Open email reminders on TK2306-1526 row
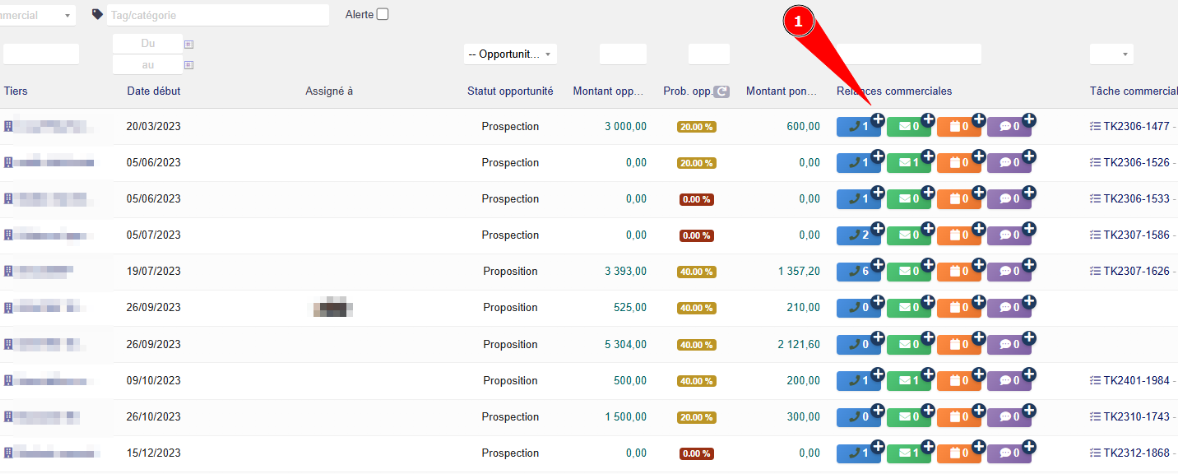Viewport: 1188px width, 474px height. click(906, 163)
